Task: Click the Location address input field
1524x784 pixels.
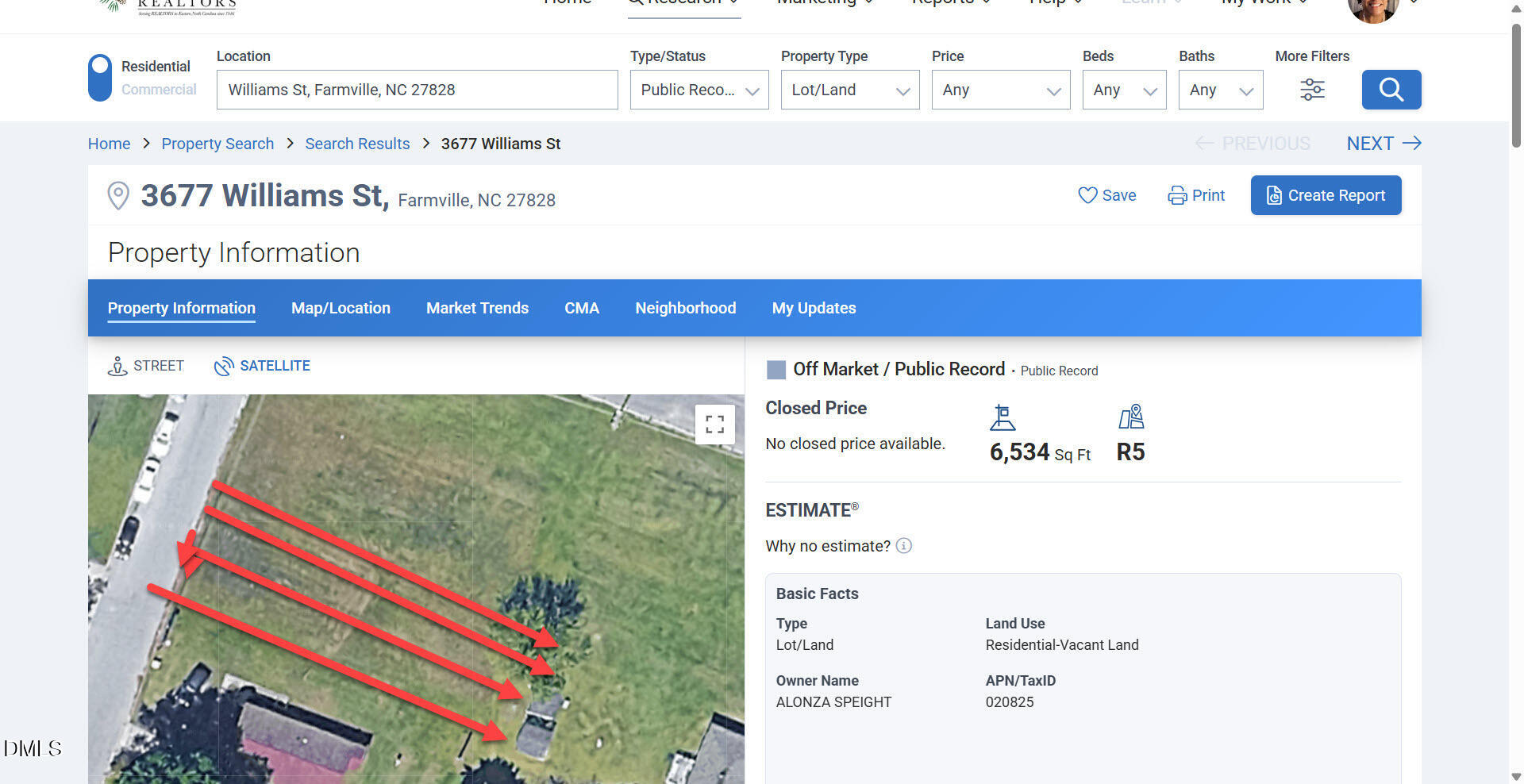Action: (417, 90)
